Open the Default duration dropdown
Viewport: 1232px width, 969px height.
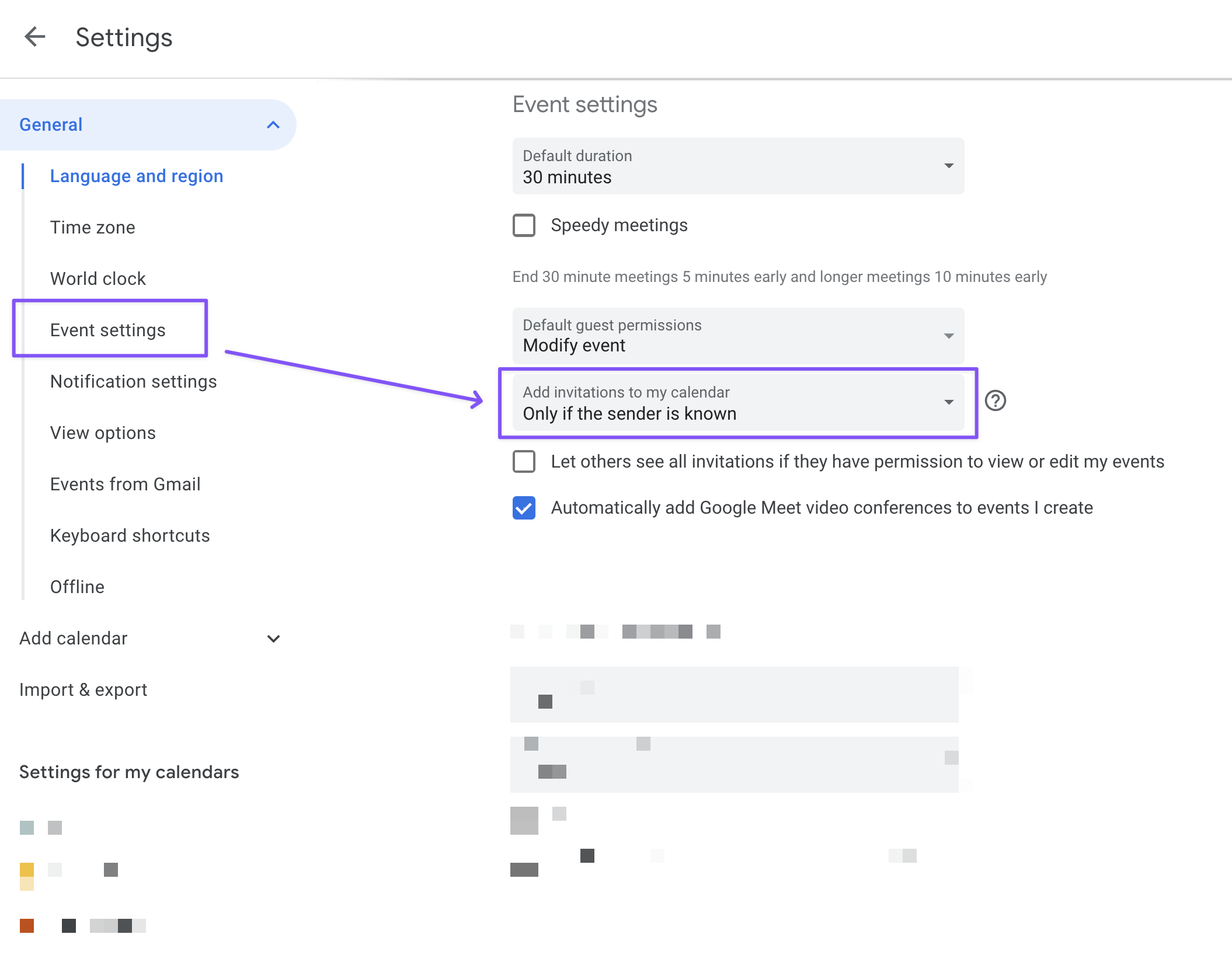point(737,166)
